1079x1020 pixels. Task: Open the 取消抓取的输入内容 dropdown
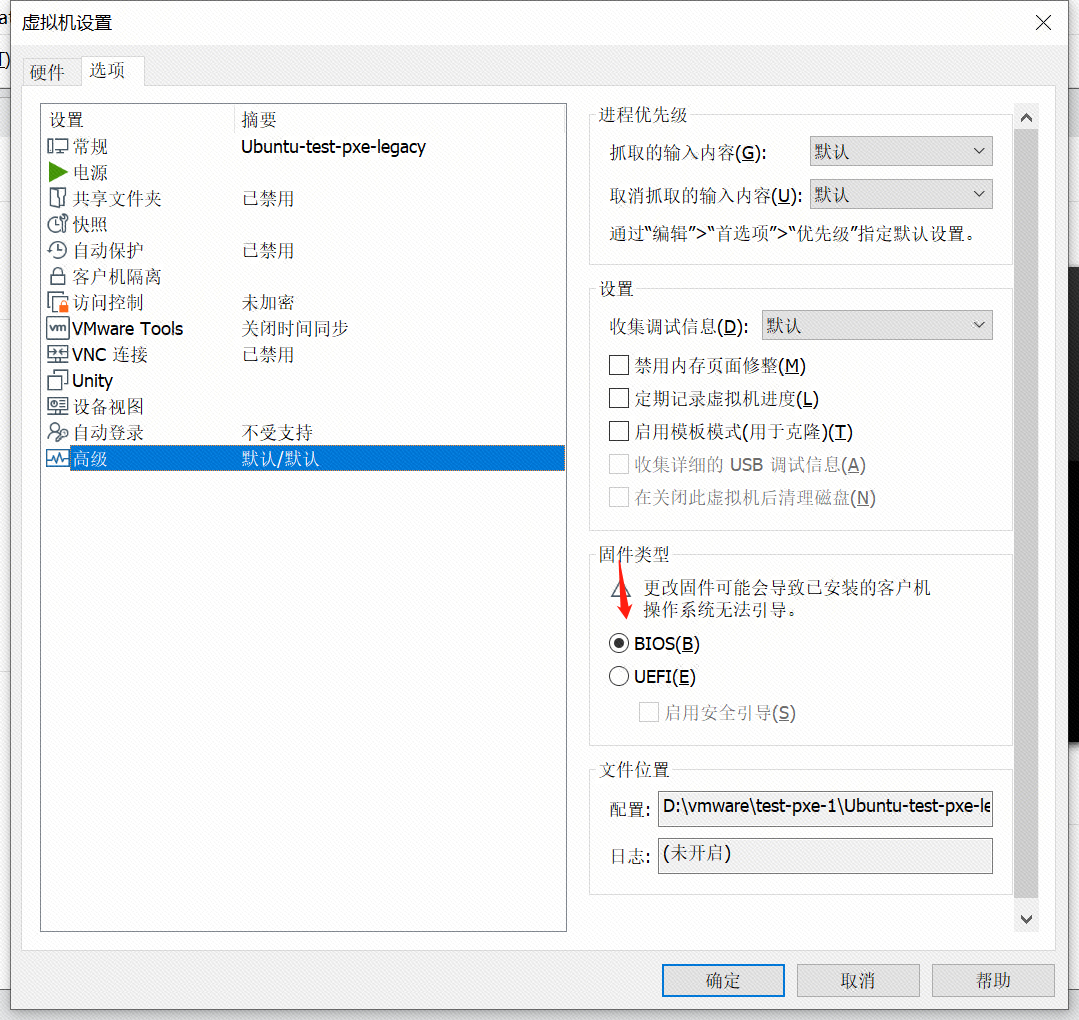(x=898, y=194)
